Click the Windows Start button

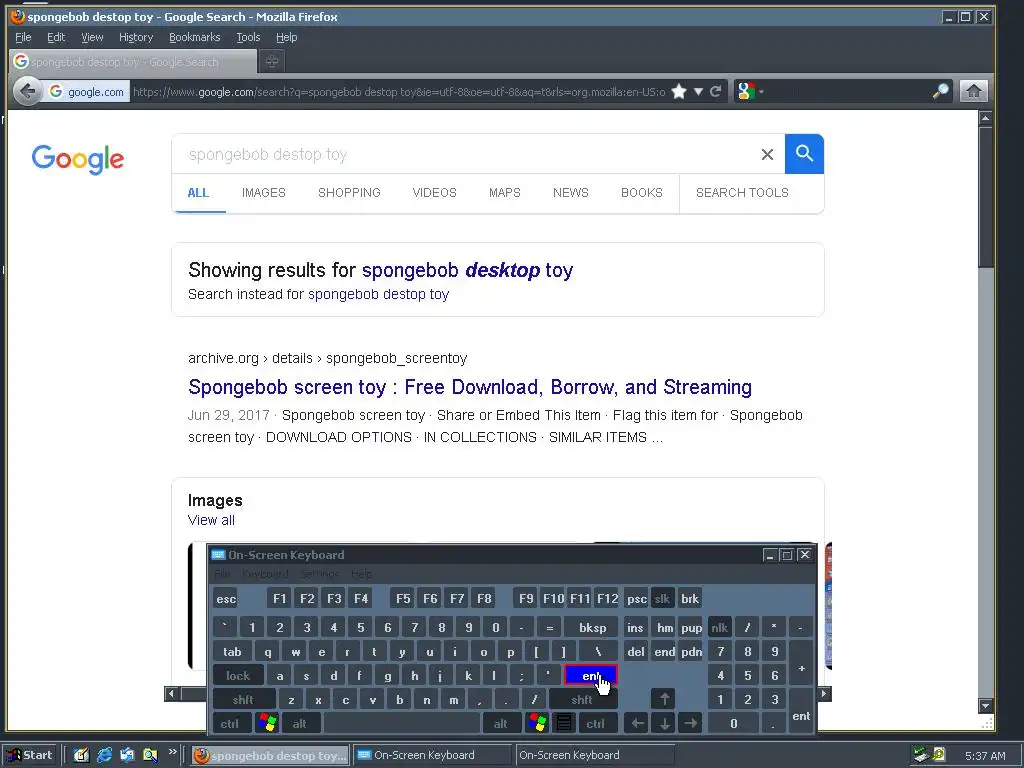coord(29,755)
